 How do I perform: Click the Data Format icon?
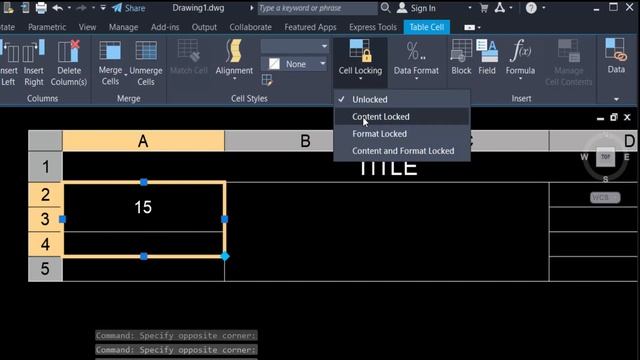(x=416, y=51)
